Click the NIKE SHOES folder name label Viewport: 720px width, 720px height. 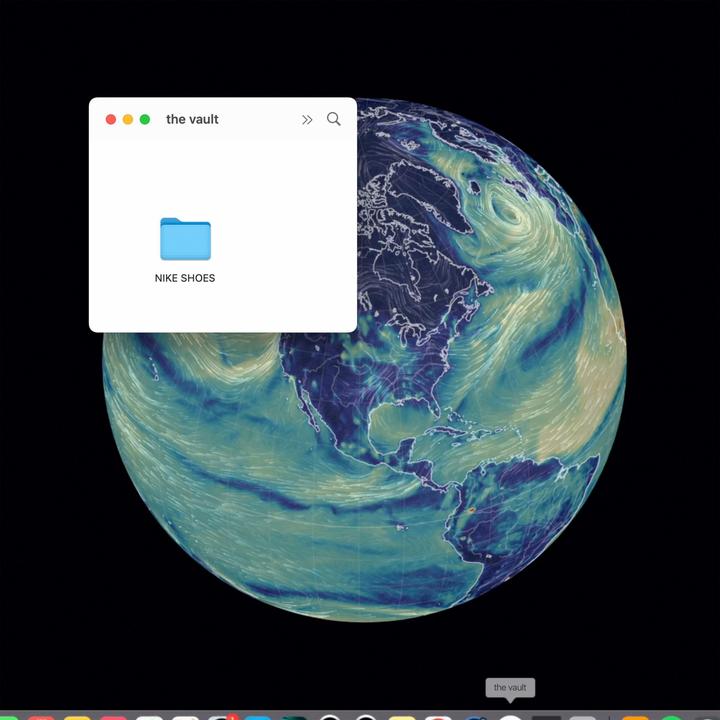185,278
